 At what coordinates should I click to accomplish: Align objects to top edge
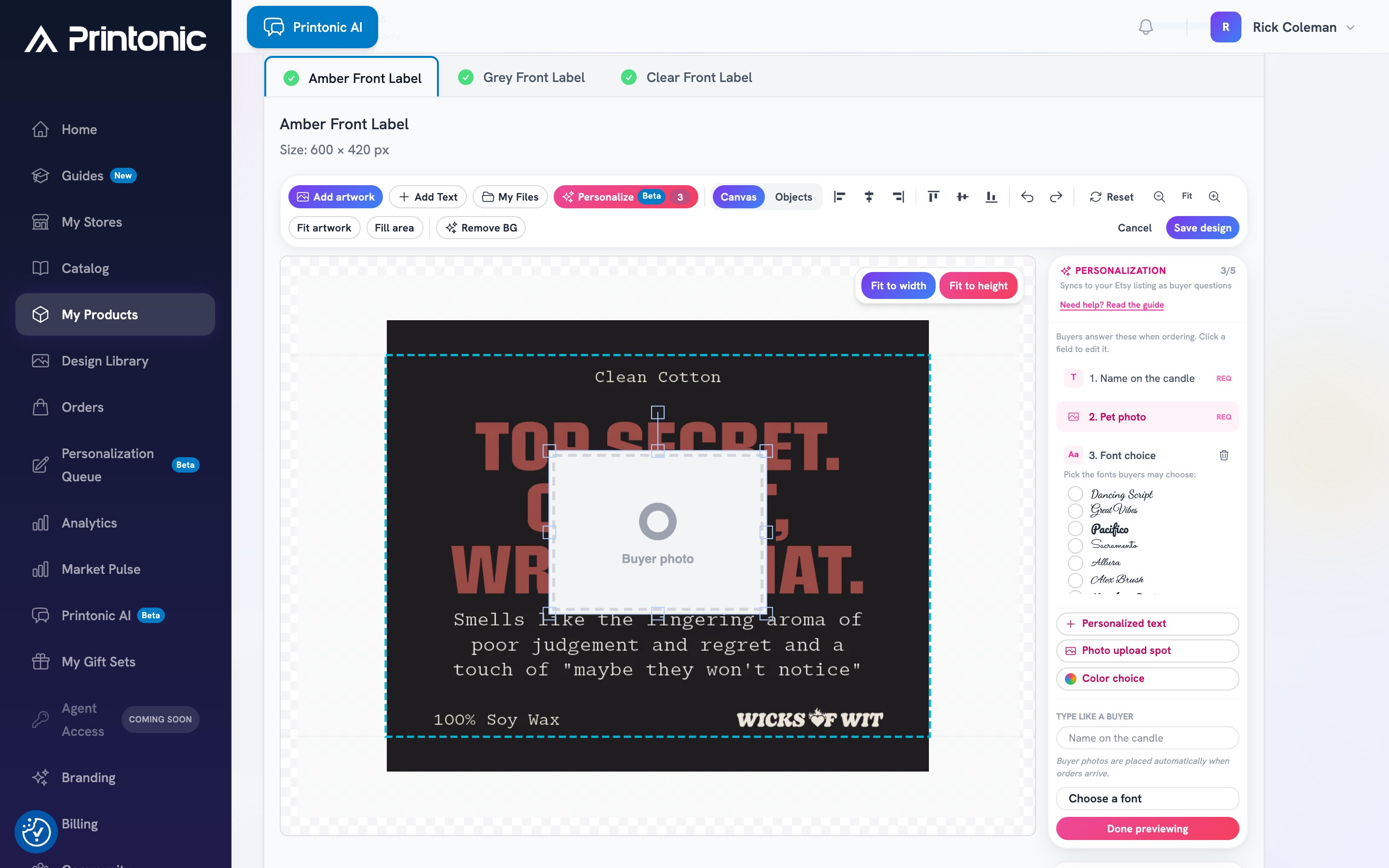click(933, 197)
